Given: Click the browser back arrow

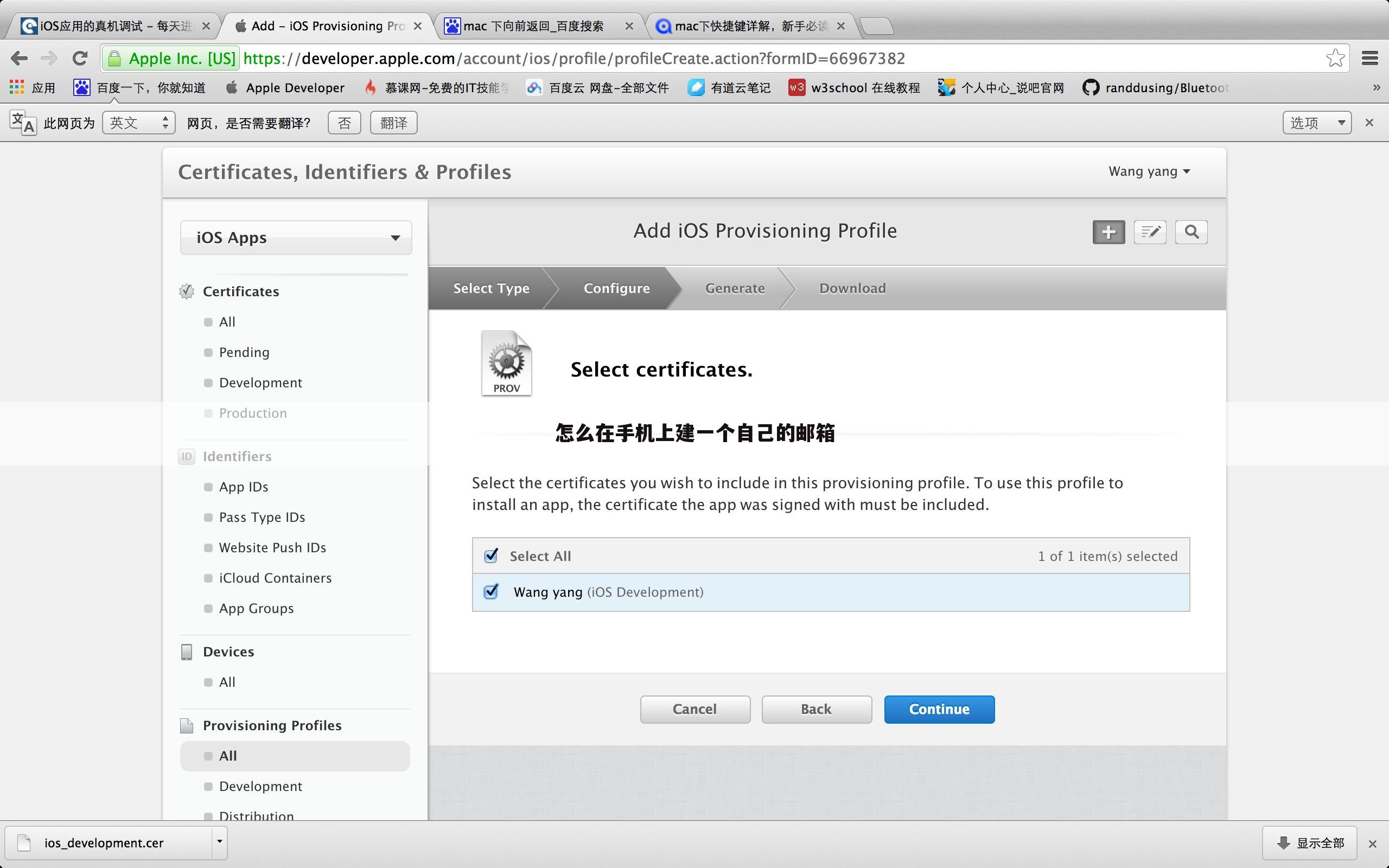Looking at the screenshot, I should 19,58.
